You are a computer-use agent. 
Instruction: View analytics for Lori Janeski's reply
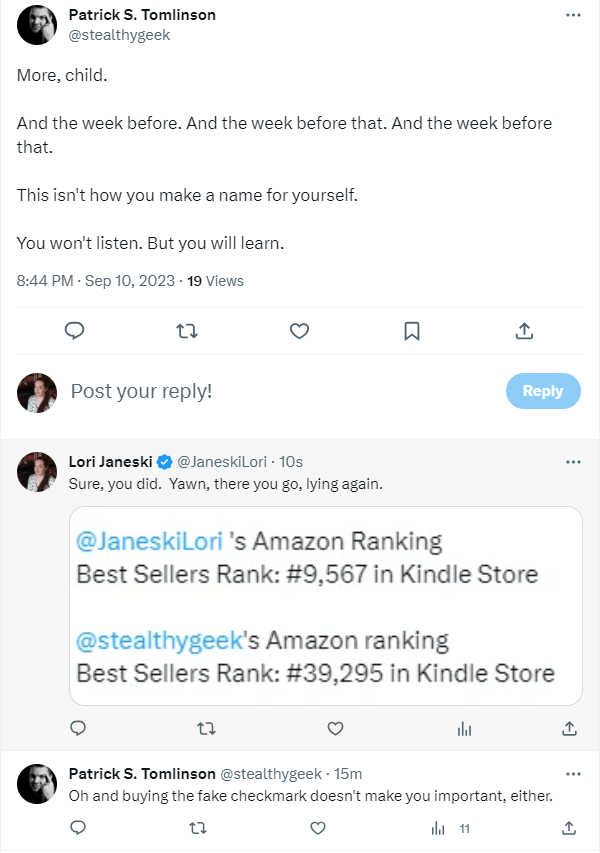tap(464, 728)
